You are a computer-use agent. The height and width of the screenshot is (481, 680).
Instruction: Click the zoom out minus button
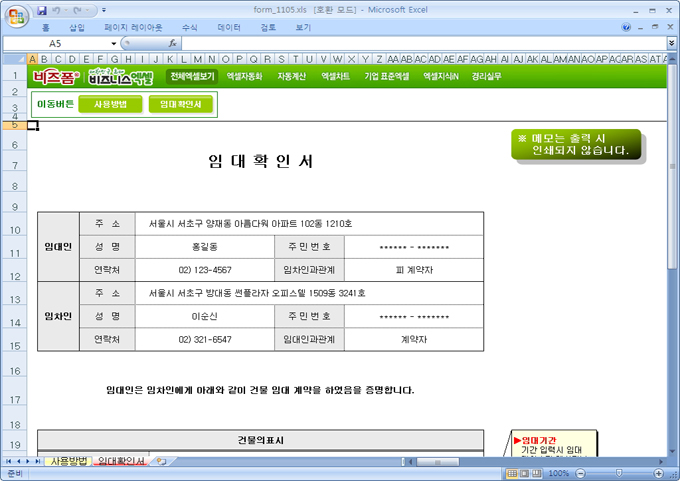[578, 473]
